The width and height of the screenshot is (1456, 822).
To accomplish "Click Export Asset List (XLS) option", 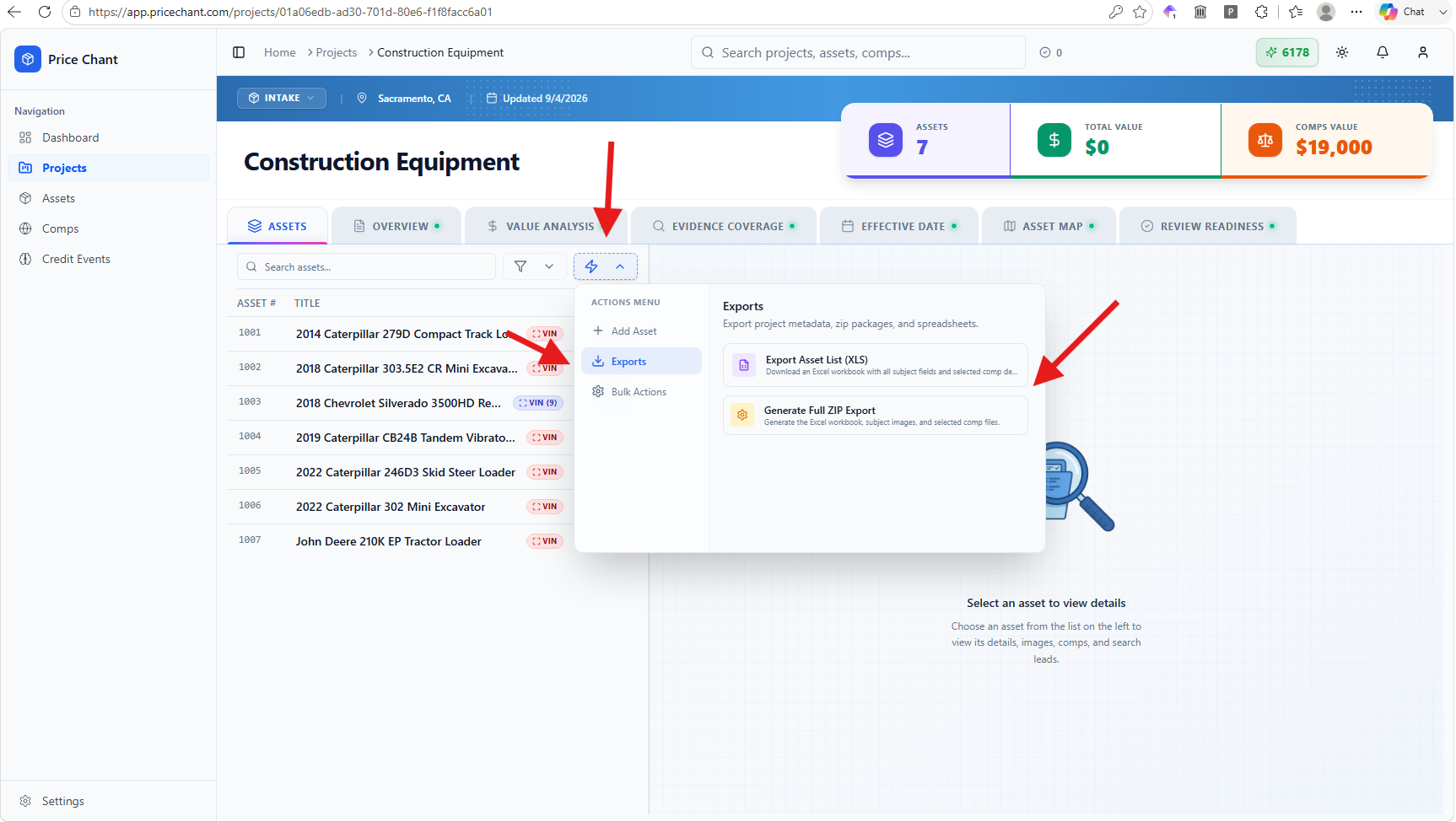I will point(876,365).
